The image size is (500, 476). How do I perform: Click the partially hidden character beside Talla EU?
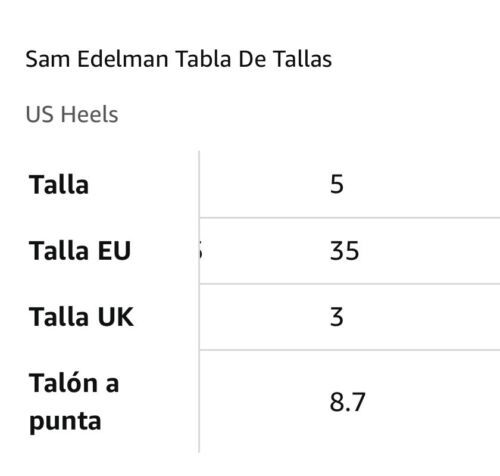click(200, 251)
